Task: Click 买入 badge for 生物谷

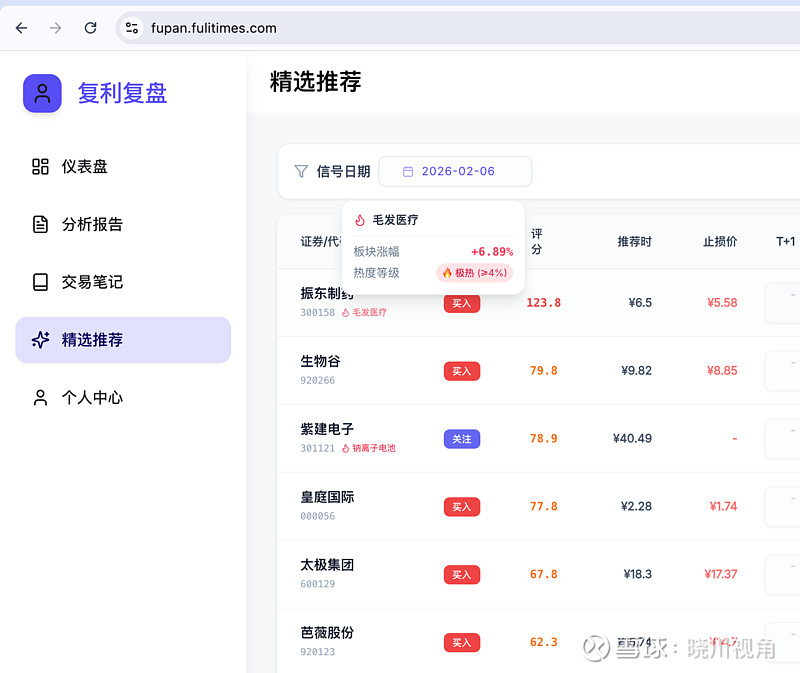Action: point(461,371)
